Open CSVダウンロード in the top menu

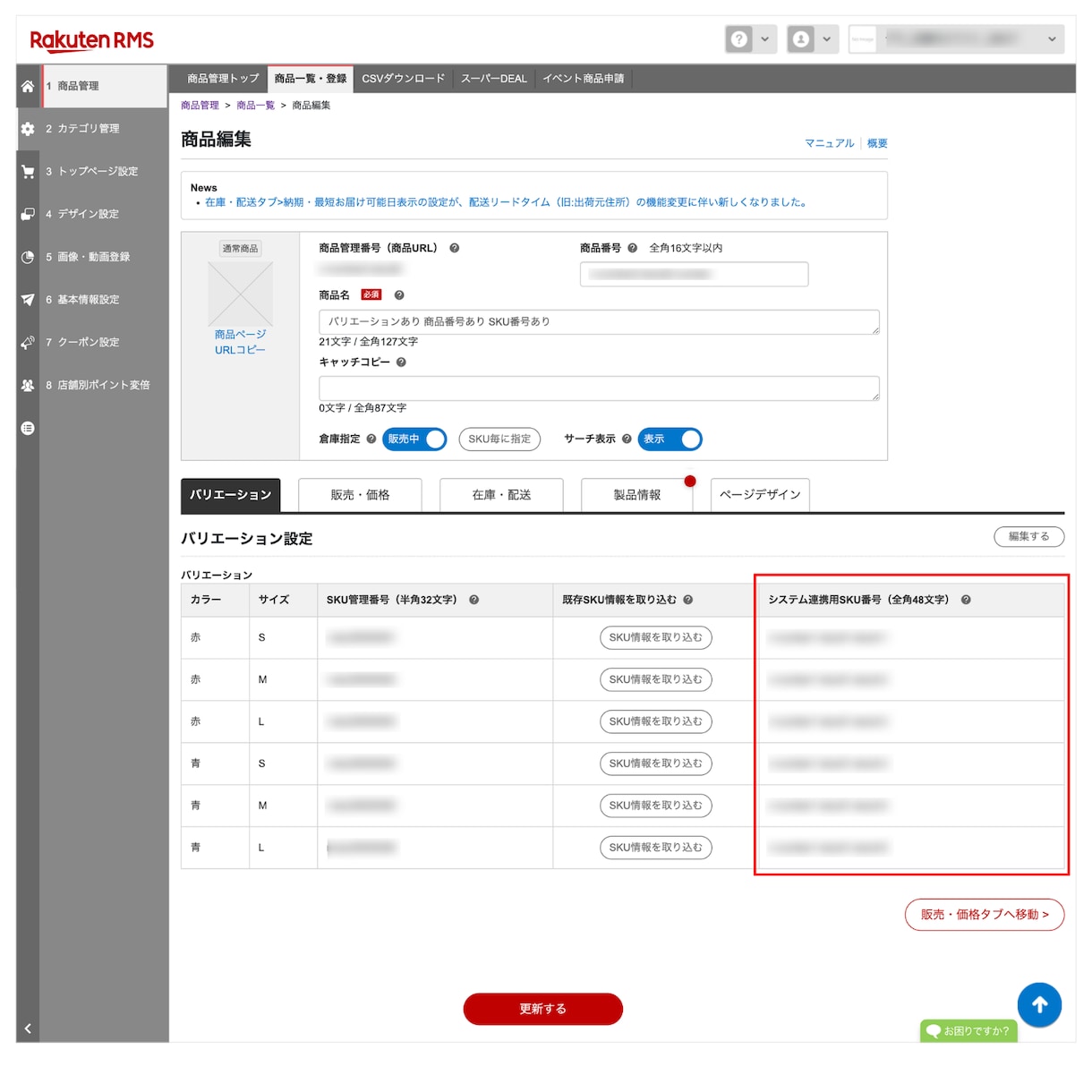tap(403, 79)
